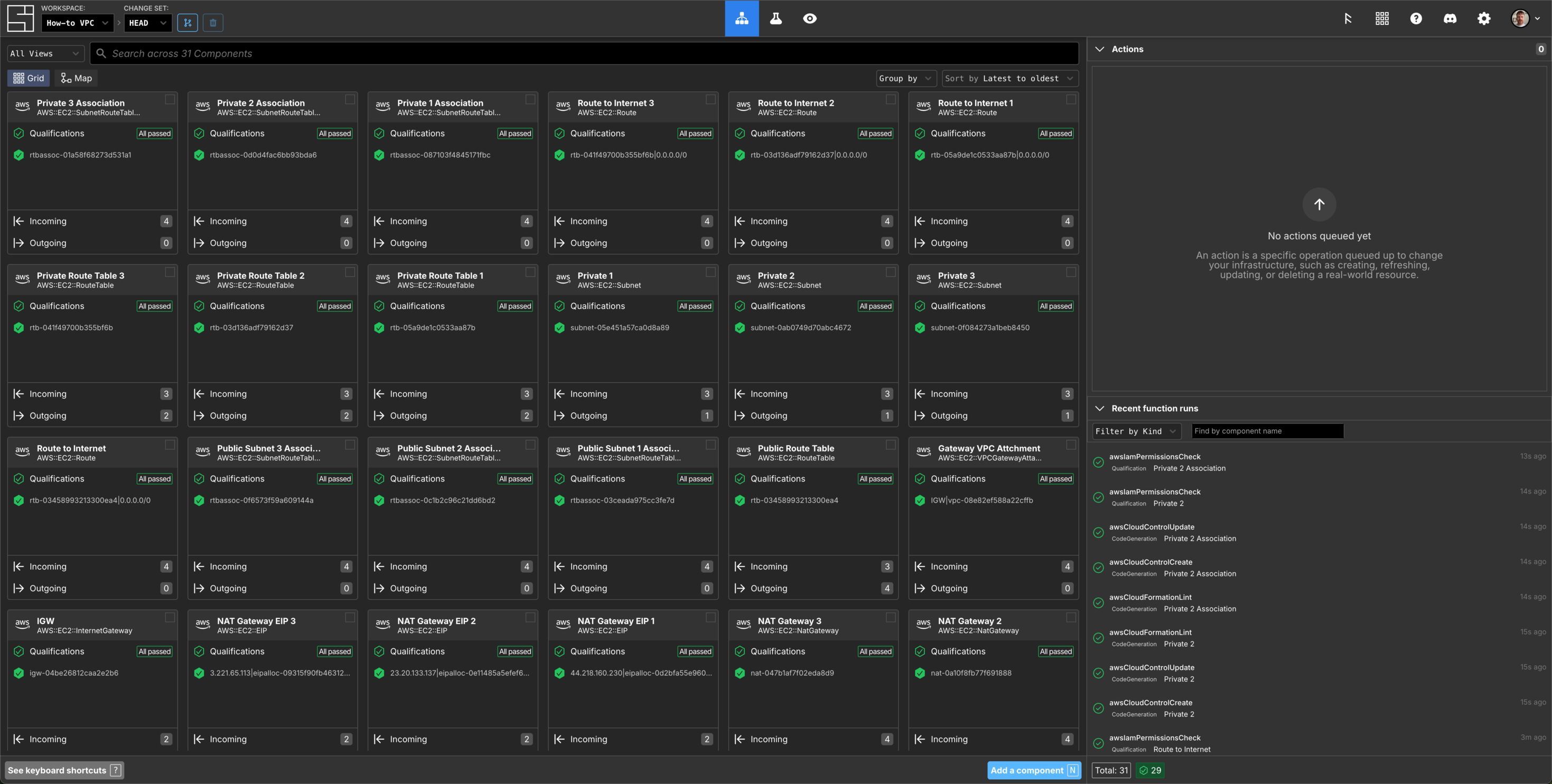Image resolution: width=1552 pixels, height=784 pixels.
Task: Click the NAT Gateway EIP 1 card title
Action: tap(616, 621)
